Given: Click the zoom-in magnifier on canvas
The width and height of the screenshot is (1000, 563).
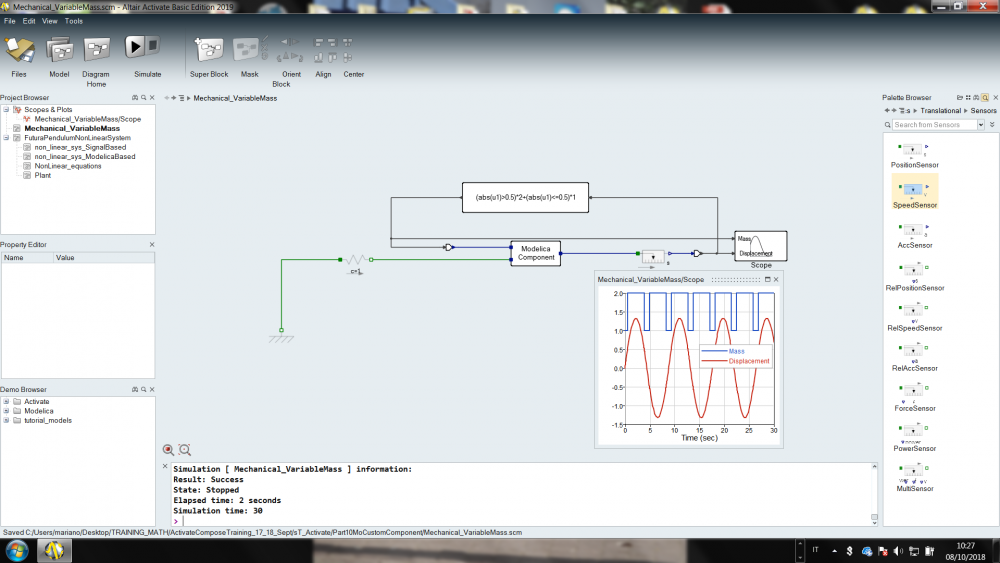Looking at the screenshot, I should [168, 450].
